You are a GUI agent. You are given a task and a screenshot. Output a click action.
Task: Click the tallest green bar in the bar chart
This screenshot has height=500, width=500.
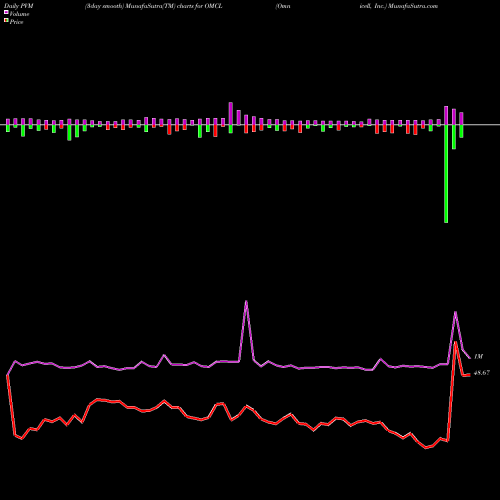(446, 174)
